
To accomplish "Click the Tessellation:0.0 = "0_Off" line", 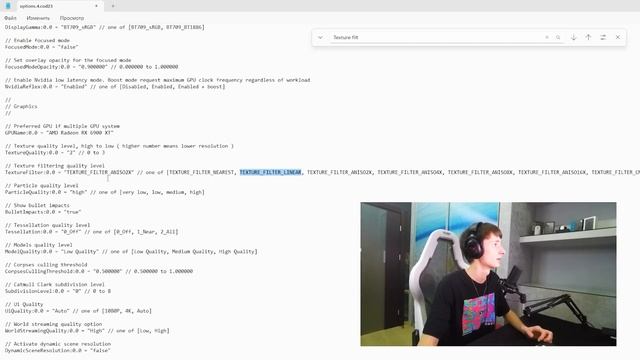I will coord(91,231).
